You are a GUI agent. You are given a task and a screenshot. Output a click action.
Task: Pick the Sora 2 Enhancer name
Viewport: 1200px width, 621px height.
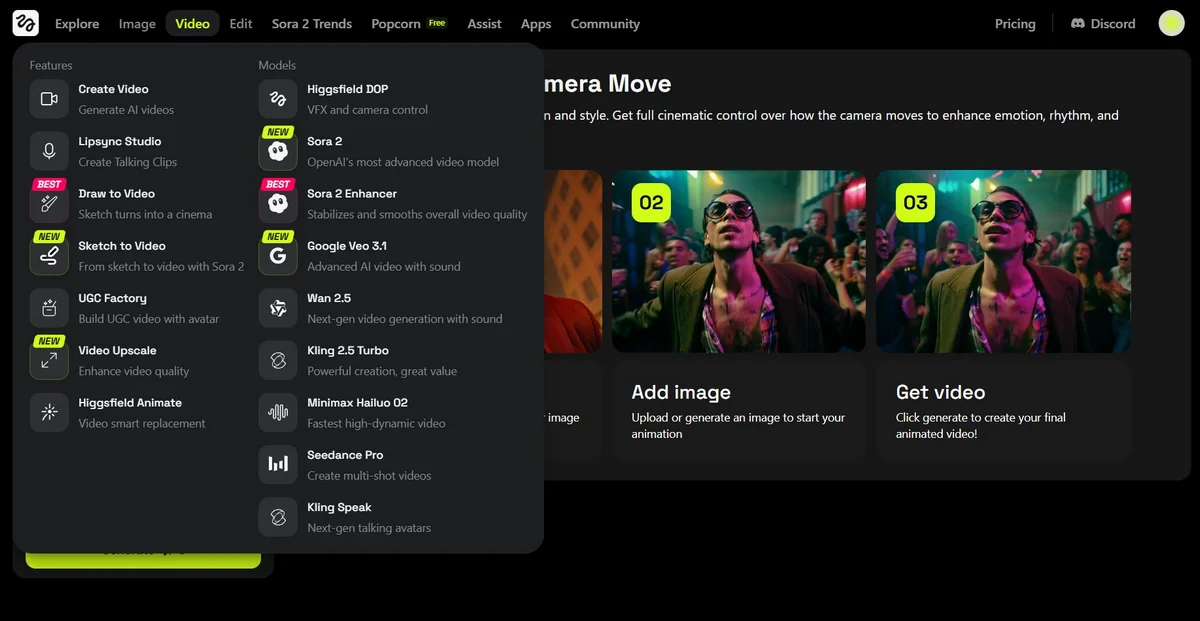point(352,193)
